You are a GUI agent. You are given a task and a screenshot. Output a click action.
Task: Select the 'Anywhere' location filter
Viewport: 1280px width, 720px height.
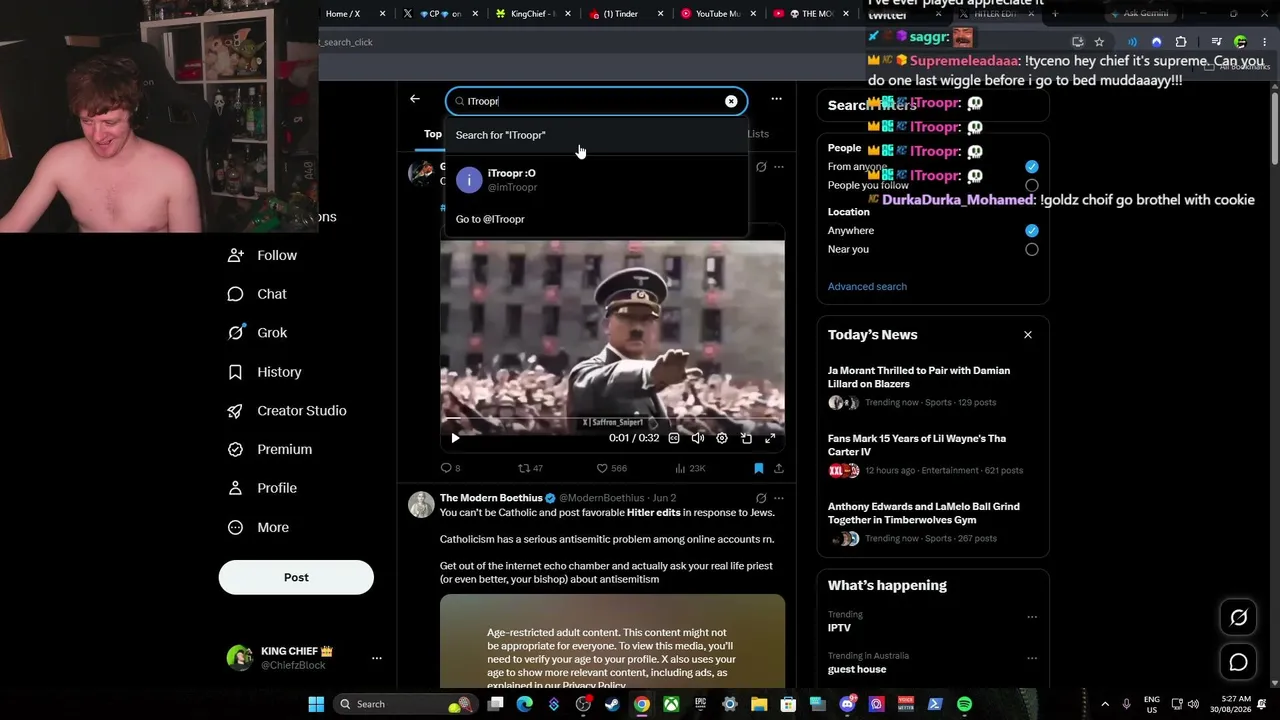(x=1032, y=230)
